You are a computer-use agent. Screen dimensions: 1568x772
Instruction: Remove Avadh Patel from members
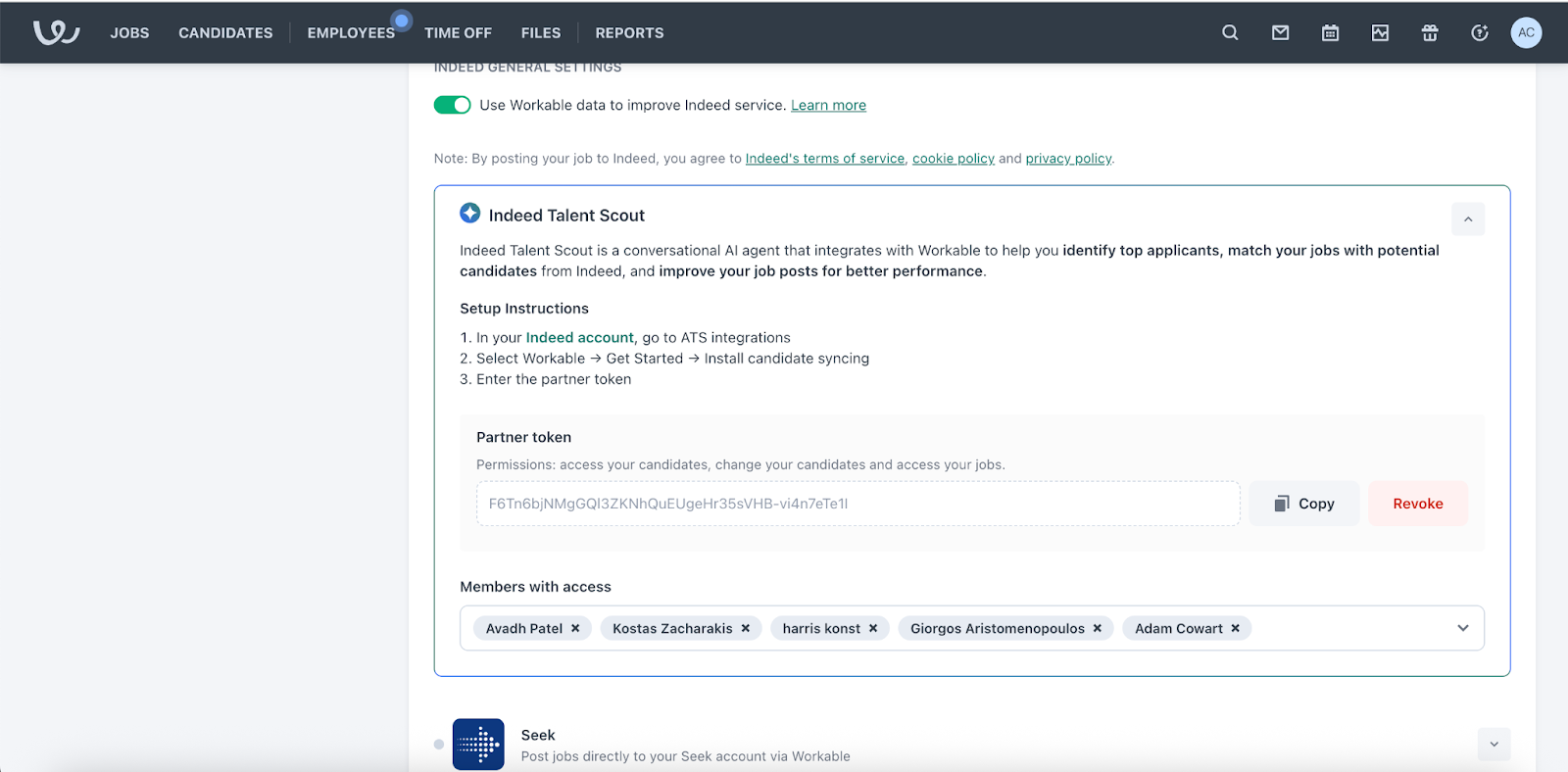pyautogui.click(x=575, y=628)
